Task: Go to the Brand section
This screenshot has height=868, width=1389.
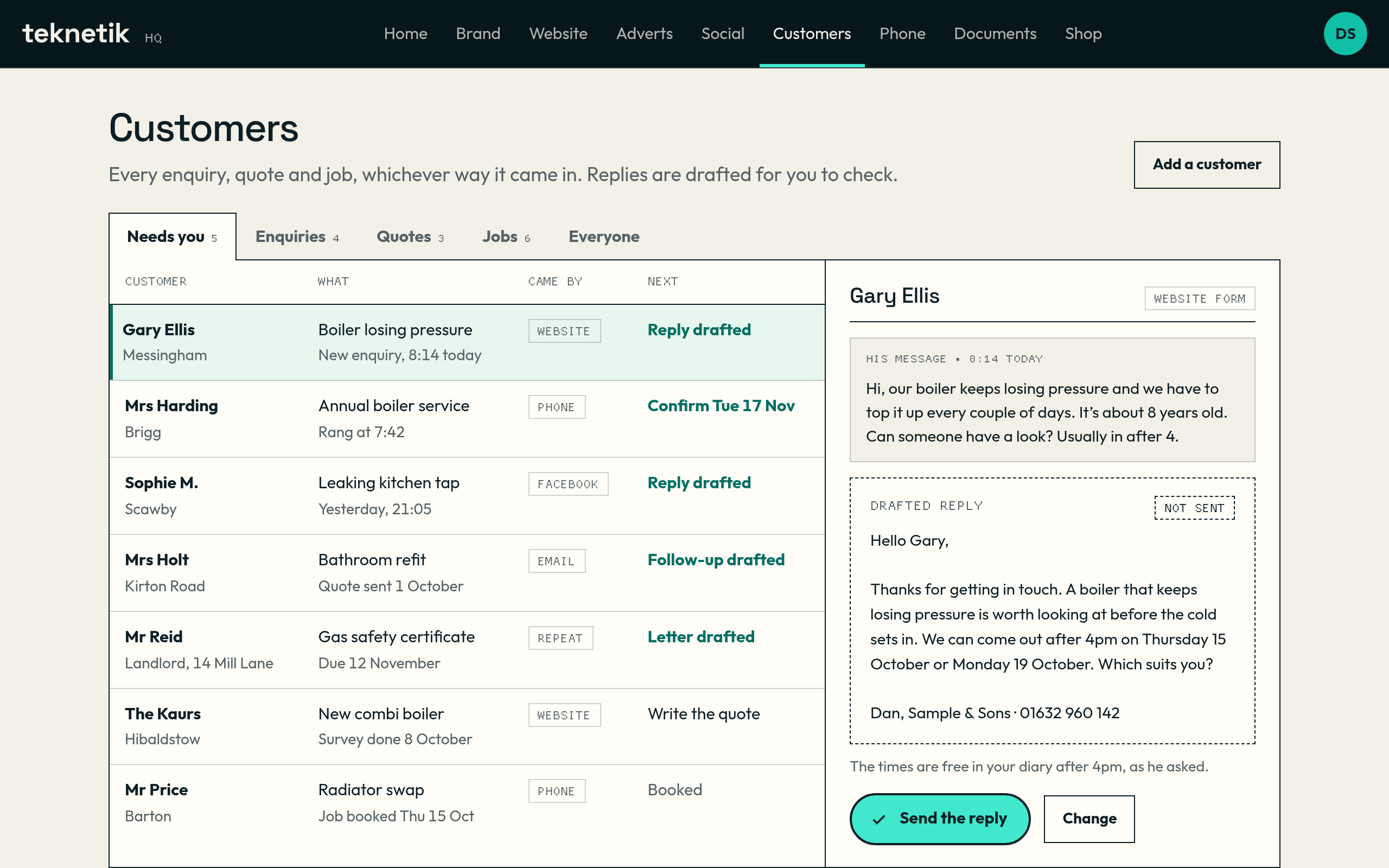Action: (x=477, y=33)
